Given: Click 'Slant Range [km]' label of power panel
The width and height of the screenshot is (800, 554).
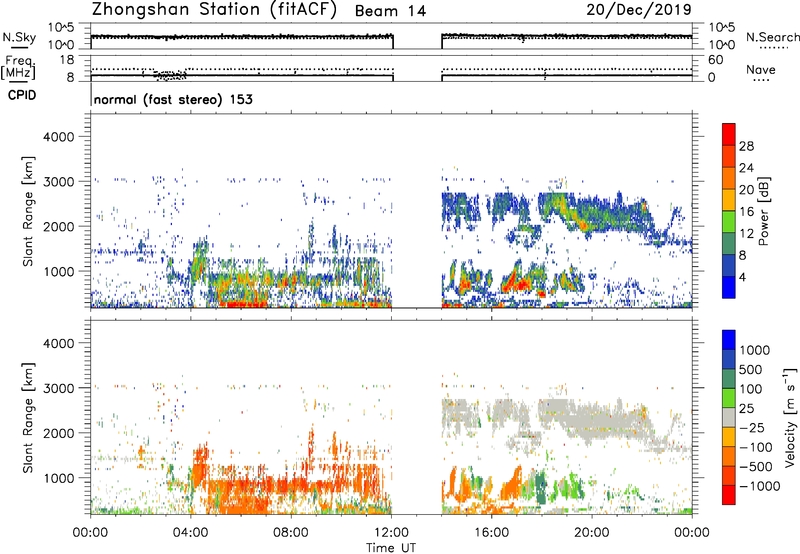Looking at the screenshot, I should (28, 211).
